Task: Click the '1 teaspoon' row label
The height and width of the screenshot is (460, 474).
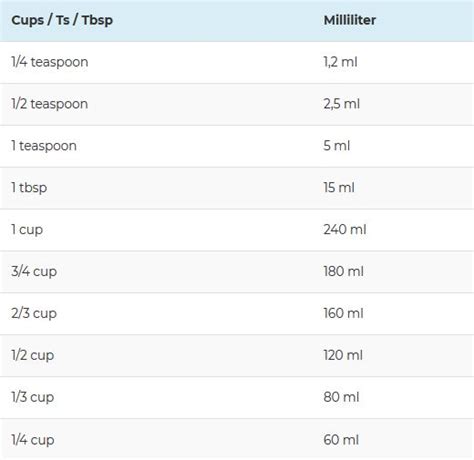Action: coord(44,146)
